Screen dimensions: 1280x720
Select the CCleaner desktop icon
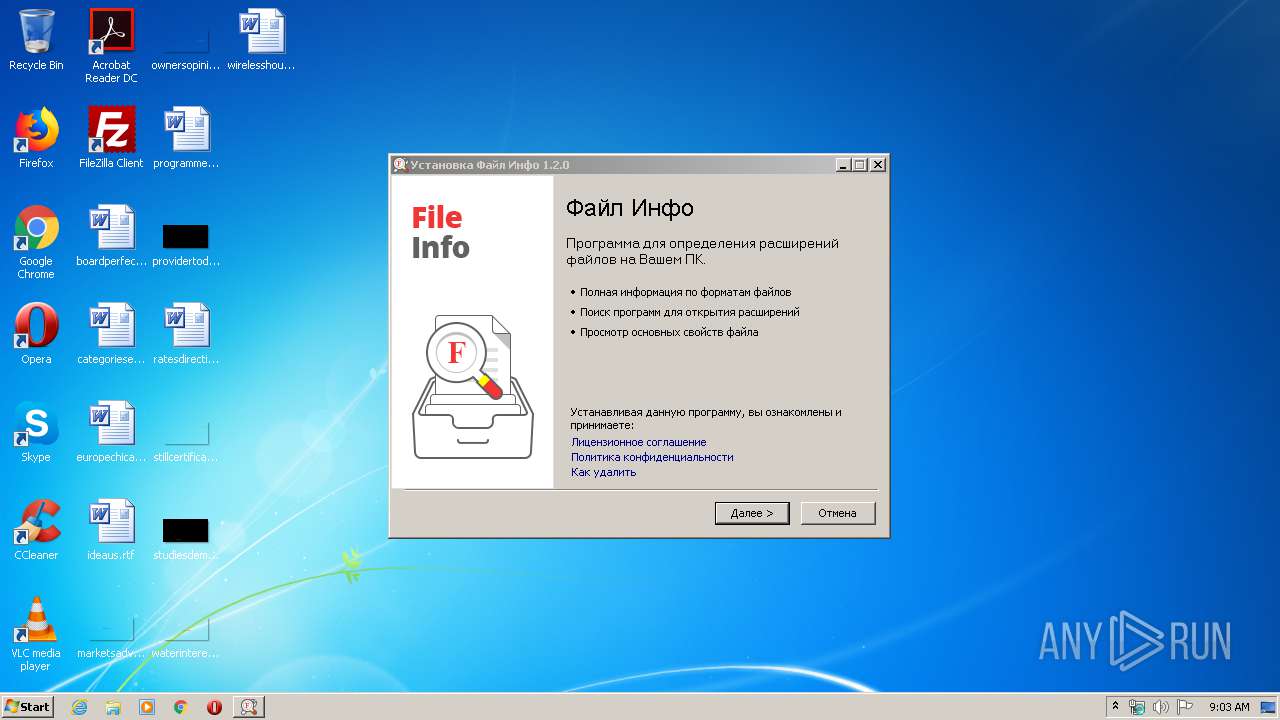[x=36, y=530]
